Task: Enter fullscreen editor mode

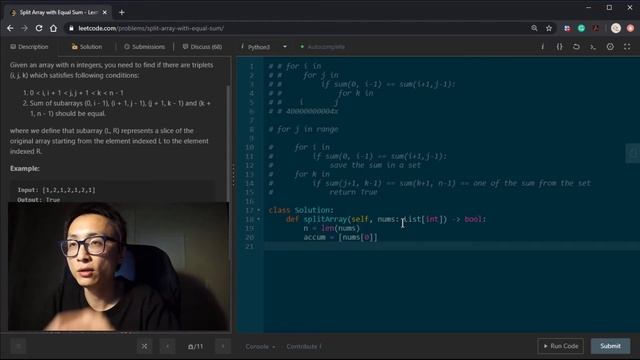Action: click(627, 47)
